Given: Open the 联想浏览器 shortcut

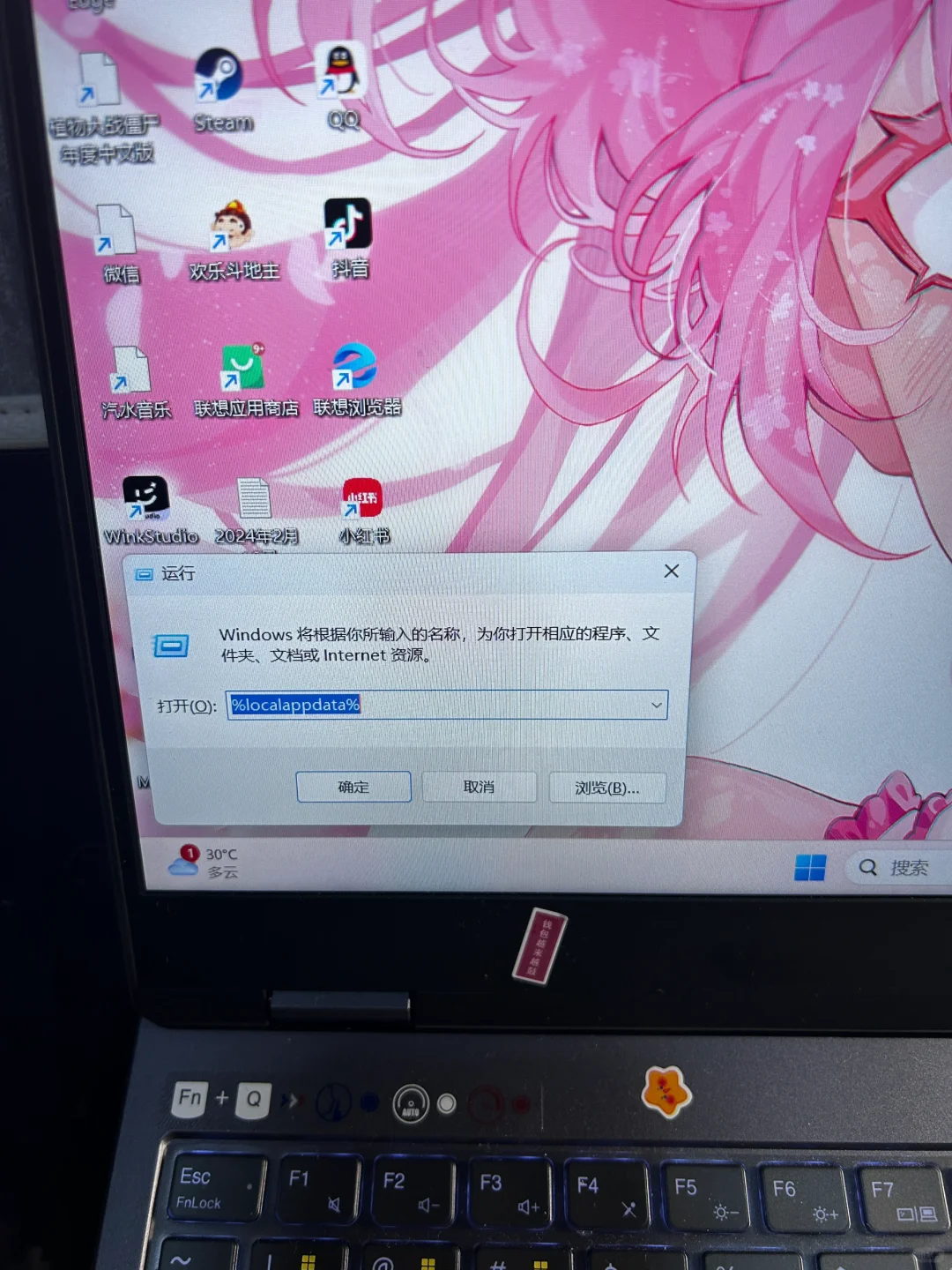Looking at the screenshot, I should 356,379.
